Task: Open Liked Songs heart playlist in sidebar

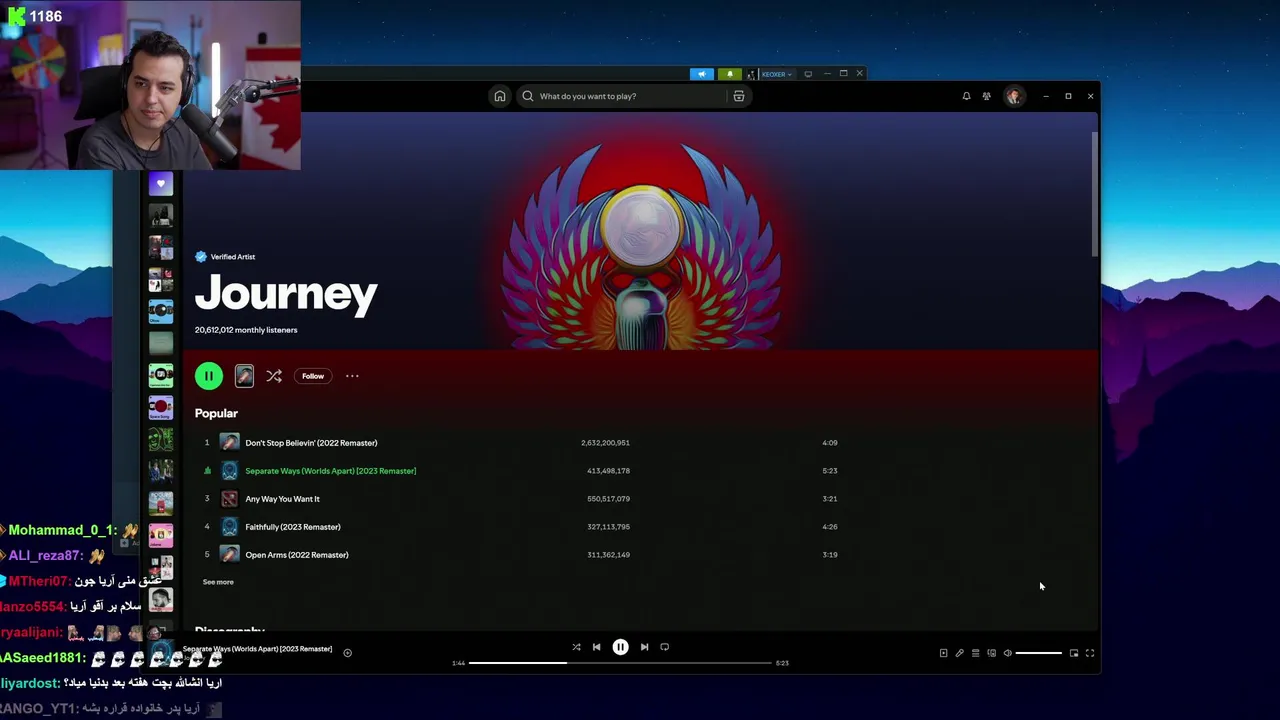Action: point(160,184)
